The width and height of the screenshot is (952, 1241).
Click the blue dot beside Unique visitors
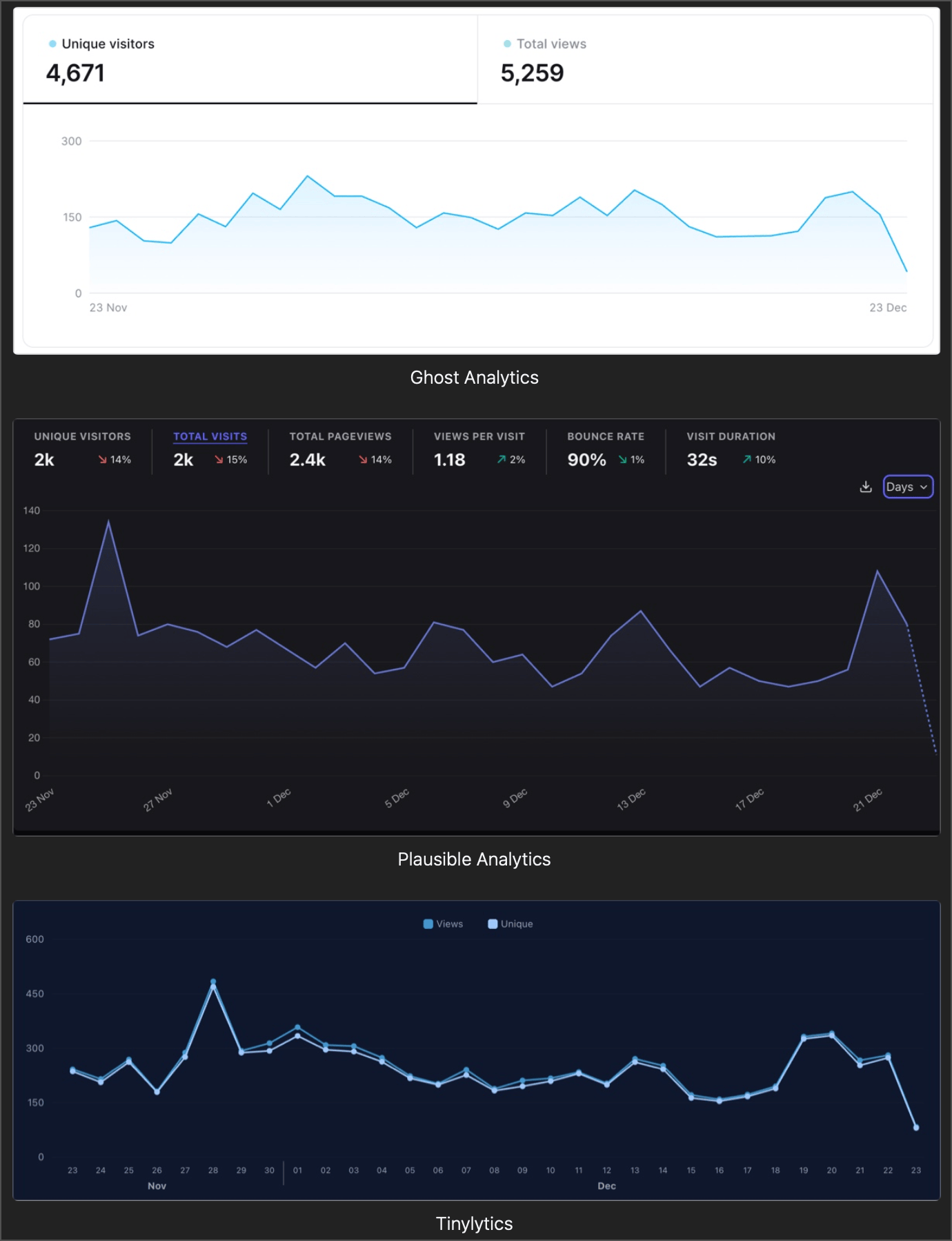(52, 44)
